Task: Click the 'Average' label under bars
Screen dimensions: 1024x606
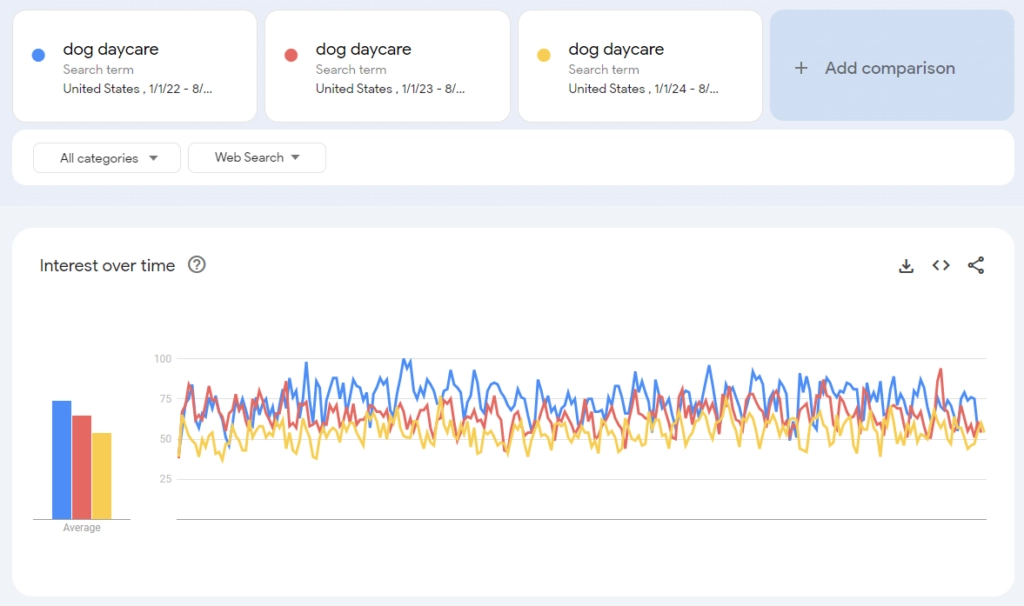Action: point(82,528)
